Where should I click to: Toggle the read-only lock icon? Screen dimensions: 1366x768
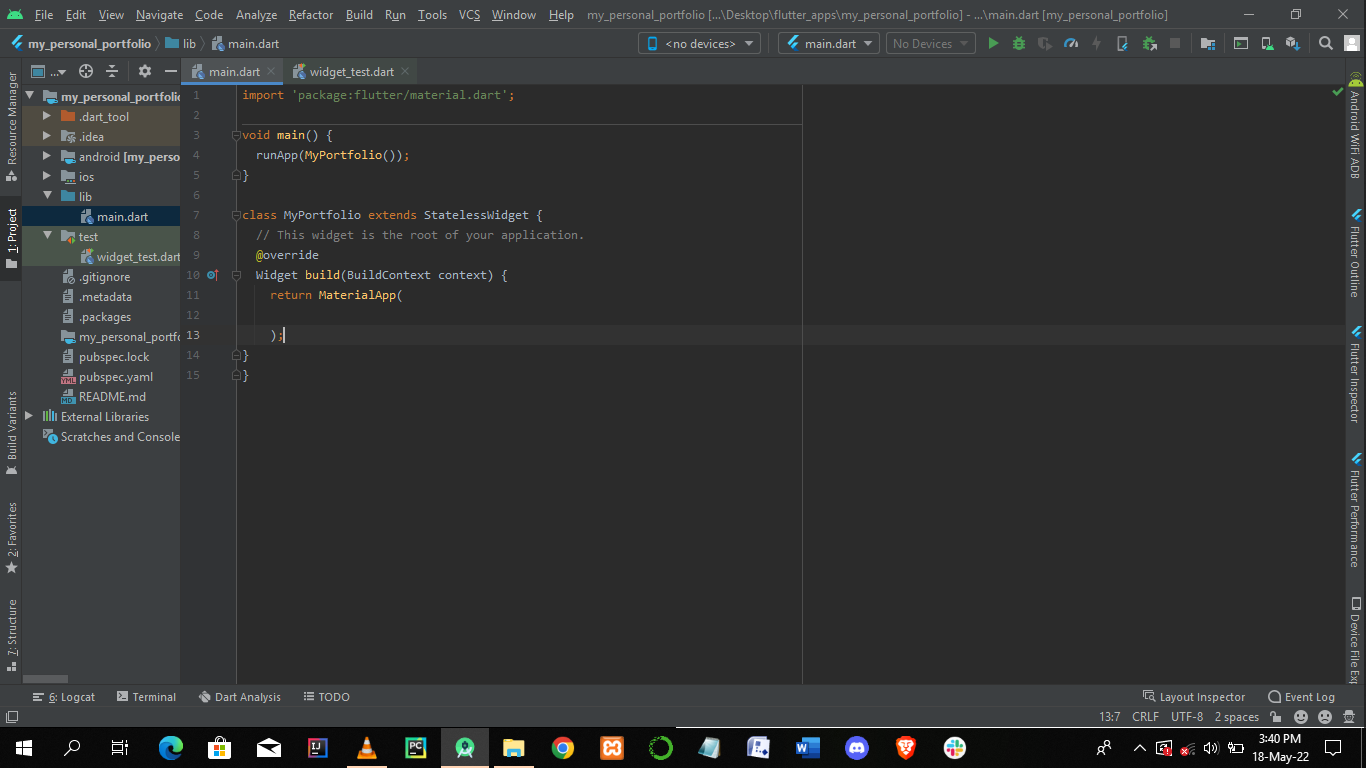1276,717
